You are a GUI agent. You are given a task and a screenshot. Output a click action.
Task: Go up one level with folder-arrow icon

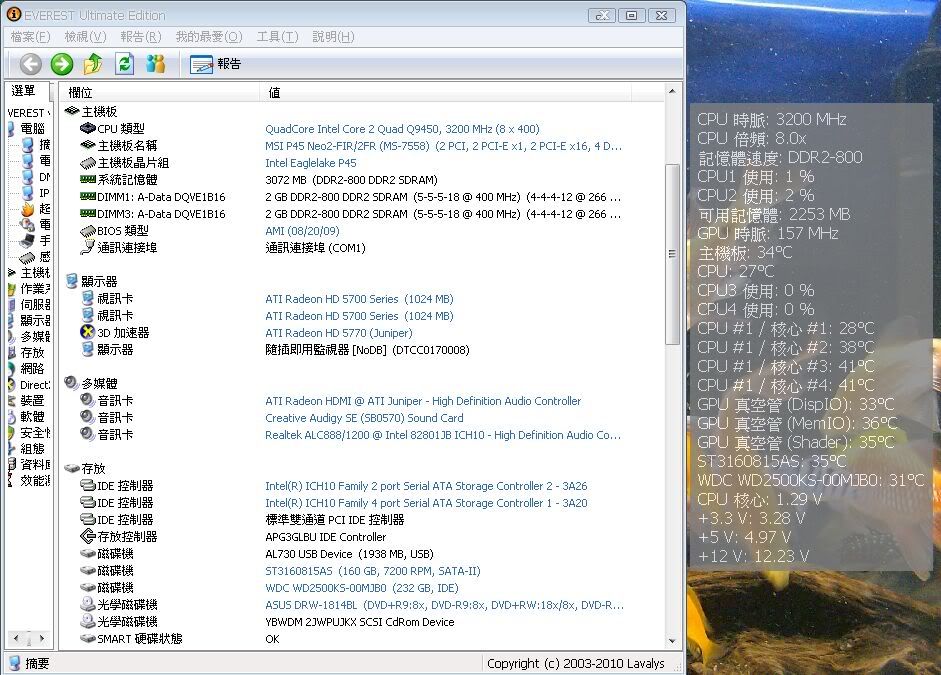click(x=93, y=64)
